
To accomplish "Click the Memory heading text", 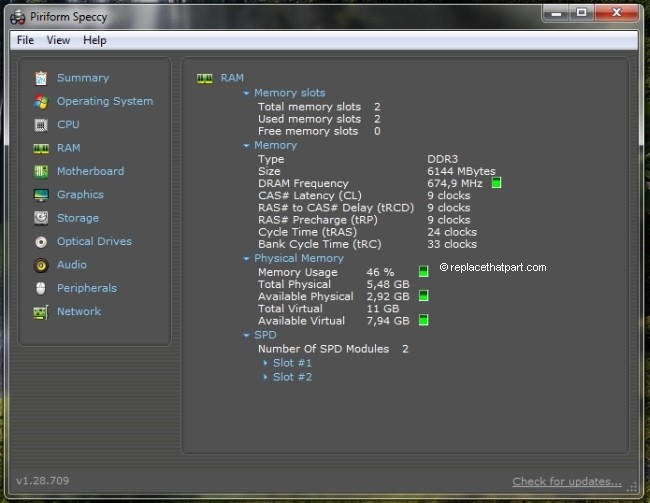I will tap(276, 146).
